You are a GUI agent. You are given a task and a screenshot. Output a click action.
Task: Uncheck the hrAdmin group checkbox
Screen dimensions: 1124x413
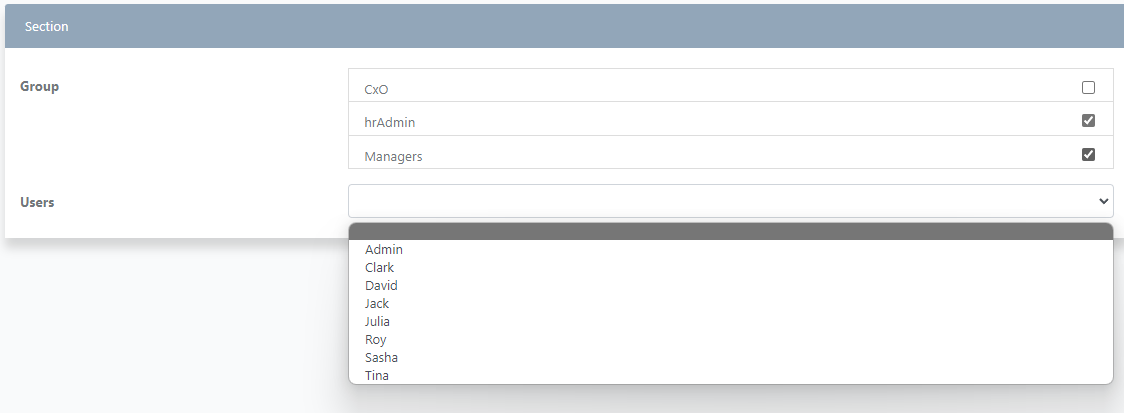pyautogui.click(x=1088, y=121)
